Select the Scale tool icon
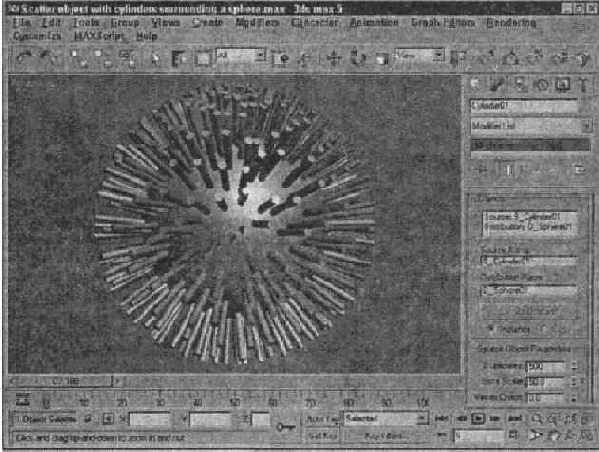The image size is (599, 452). coord(381,58)
